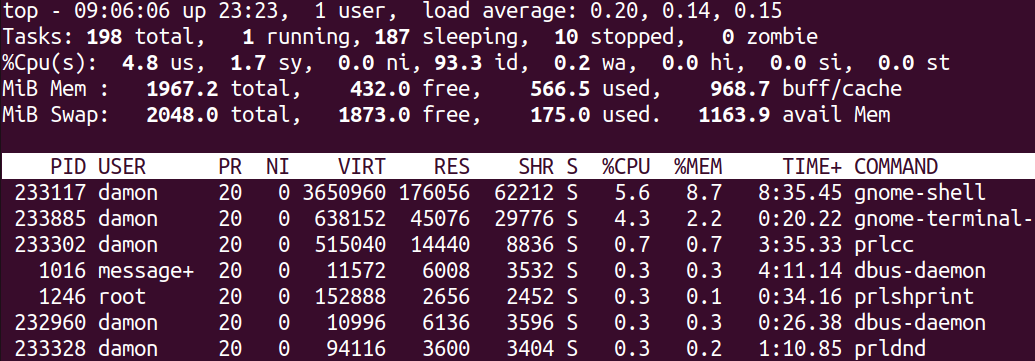Click the 187 sleeping count
Image resolution: width=1035 pixels, height=361 pixels.
point(451,36)
